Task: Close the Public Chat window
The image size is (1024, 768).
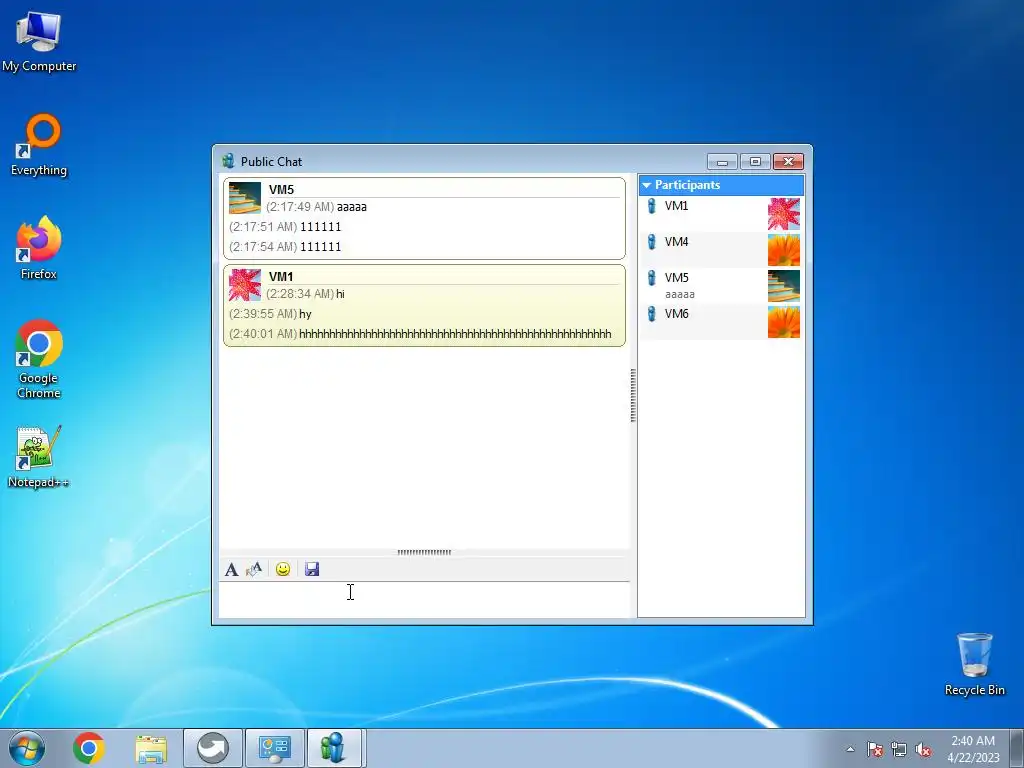Action: (788, 161)
